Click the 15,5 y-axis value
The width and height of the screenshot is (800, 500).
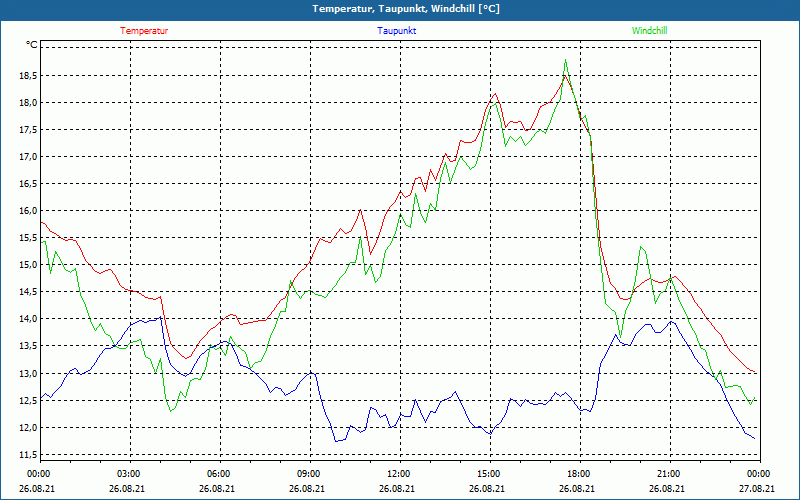[29, 238]
